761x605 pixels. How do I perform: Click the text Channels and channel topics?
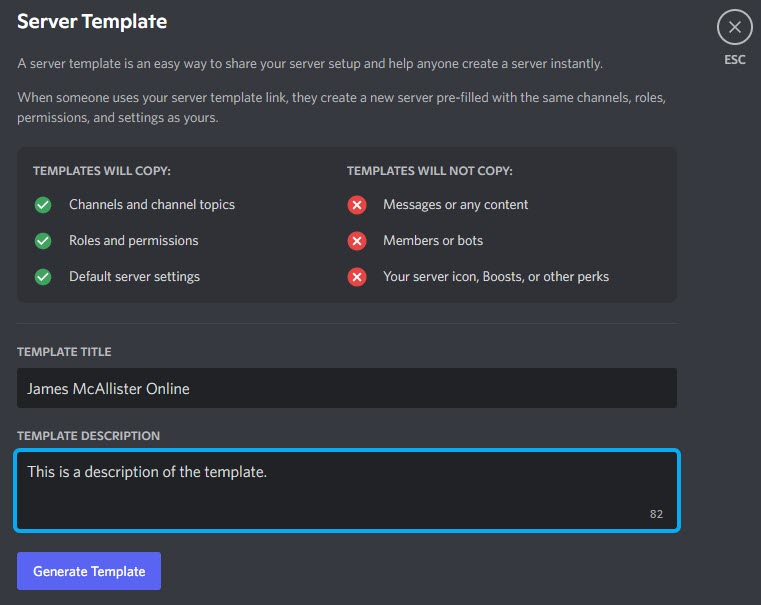coord(152,205)
